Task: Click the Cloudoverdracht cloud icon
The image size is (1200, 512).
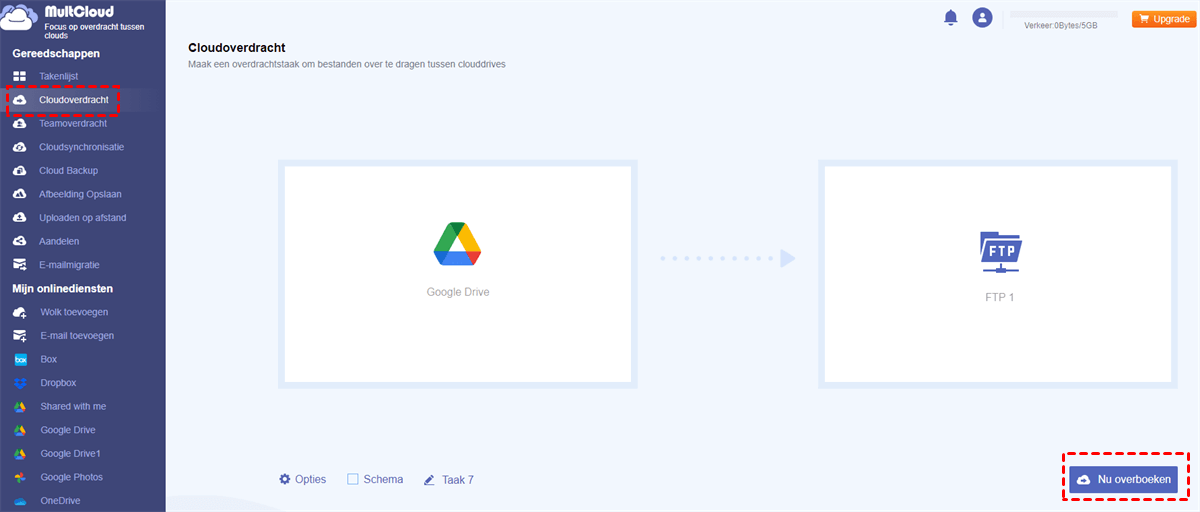Action: click(x=20, y=100)
